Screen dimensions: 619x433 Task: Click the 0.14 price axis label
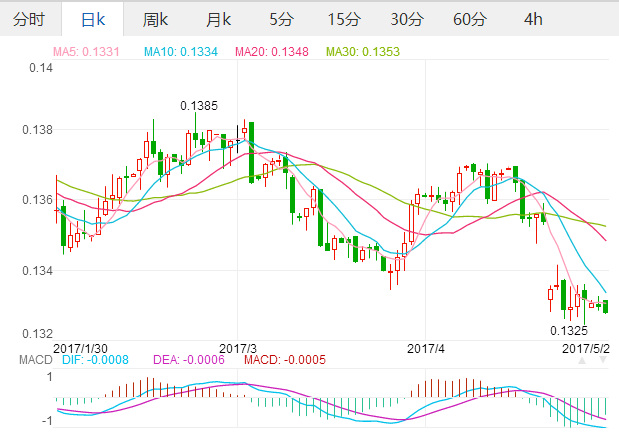41,68
